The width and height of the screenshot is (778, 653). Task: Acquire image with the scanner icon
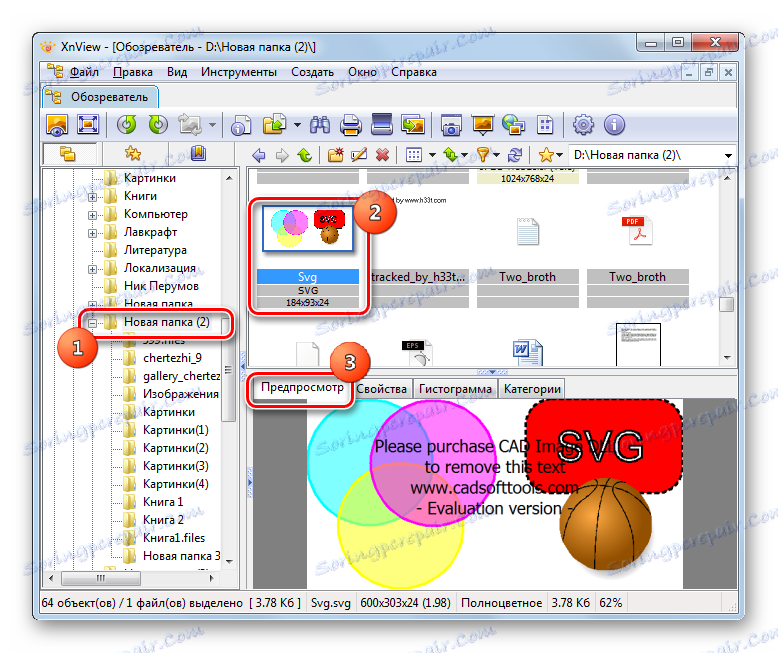click(x=382, y=125)
